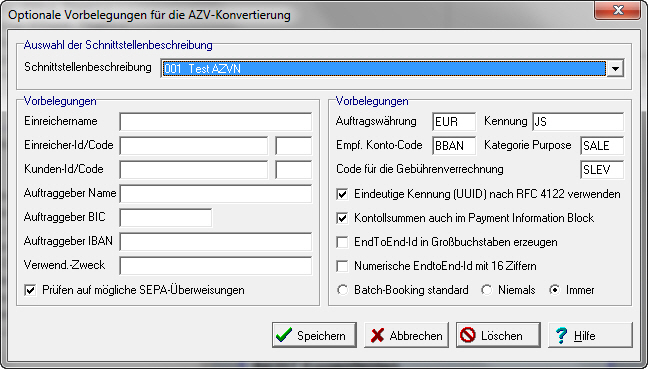Disable Kontollsummen im Payment Information Block
Viewport: 648px width, 369px height.
342,218
